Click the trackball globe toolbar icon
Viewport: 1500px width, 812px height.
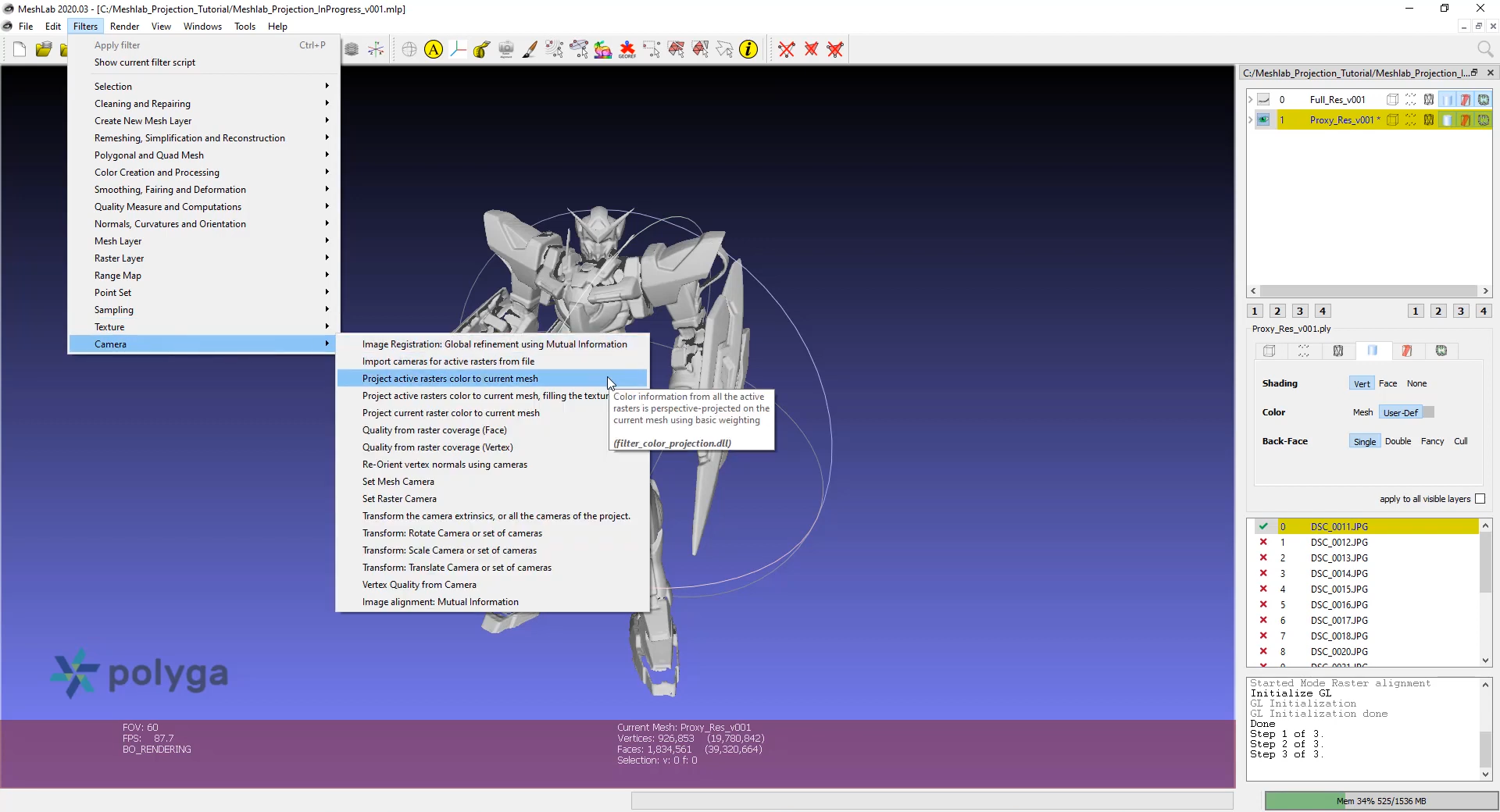(409, 50)
